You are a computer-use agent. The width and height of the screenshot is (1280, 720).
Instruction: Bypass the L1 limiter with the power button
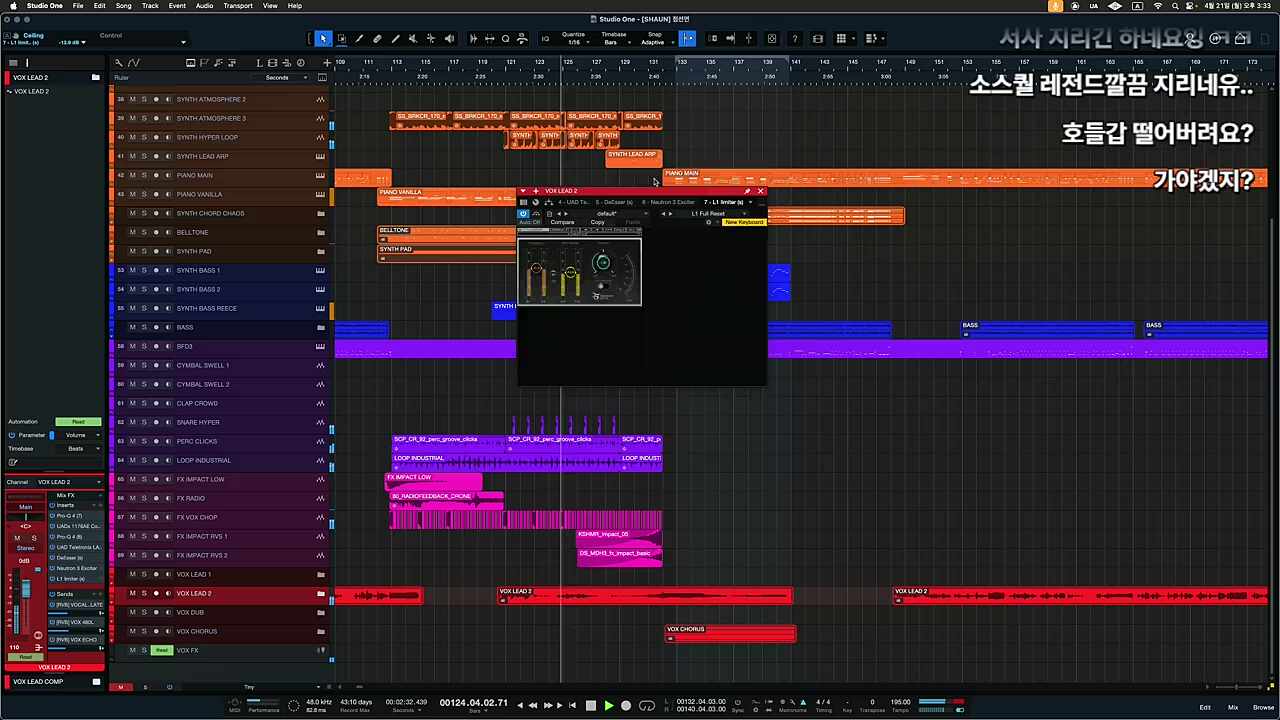pyautogui.click(x=523, y=213)
